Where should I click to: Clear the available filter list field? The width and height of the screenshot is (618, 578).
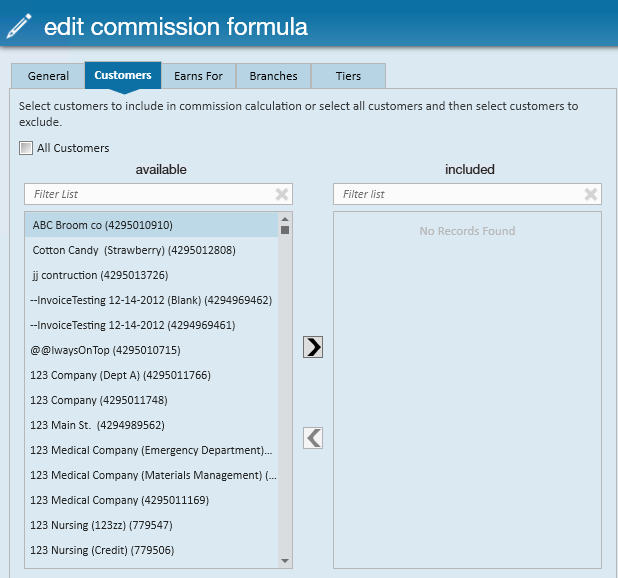click(x=282, y=194)
